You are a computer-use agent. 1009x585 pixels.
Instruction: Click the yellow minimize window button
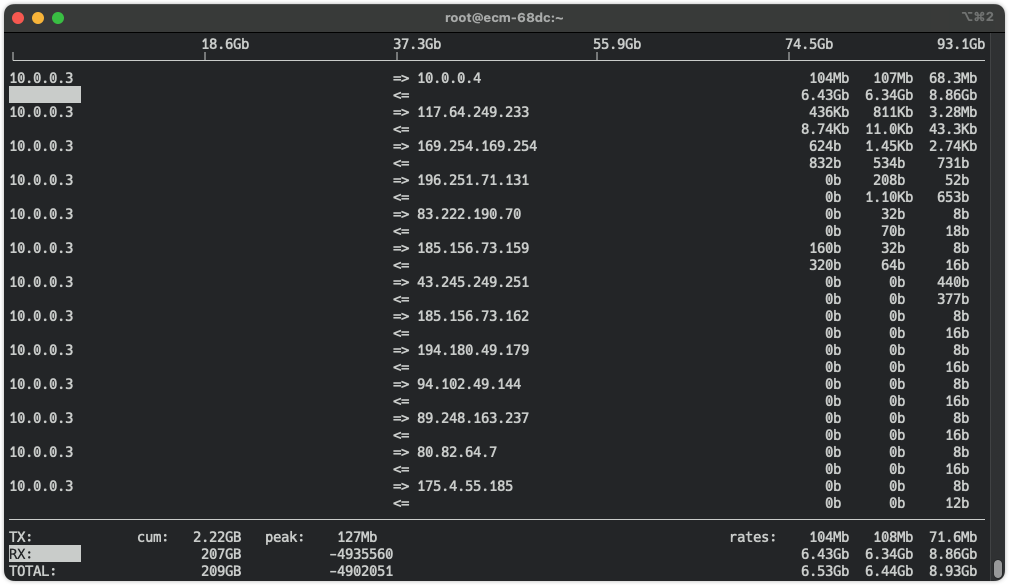click(38, 17)
